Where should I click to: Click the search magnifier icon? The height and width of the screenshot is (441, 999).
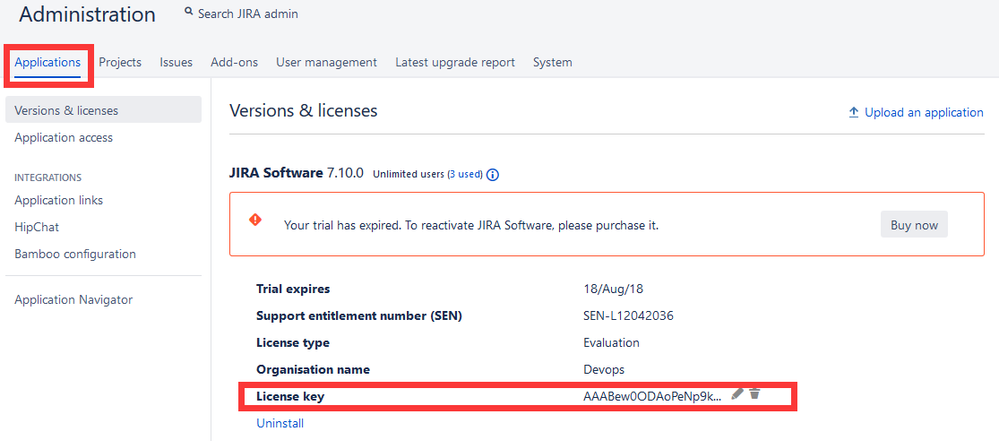189,12
